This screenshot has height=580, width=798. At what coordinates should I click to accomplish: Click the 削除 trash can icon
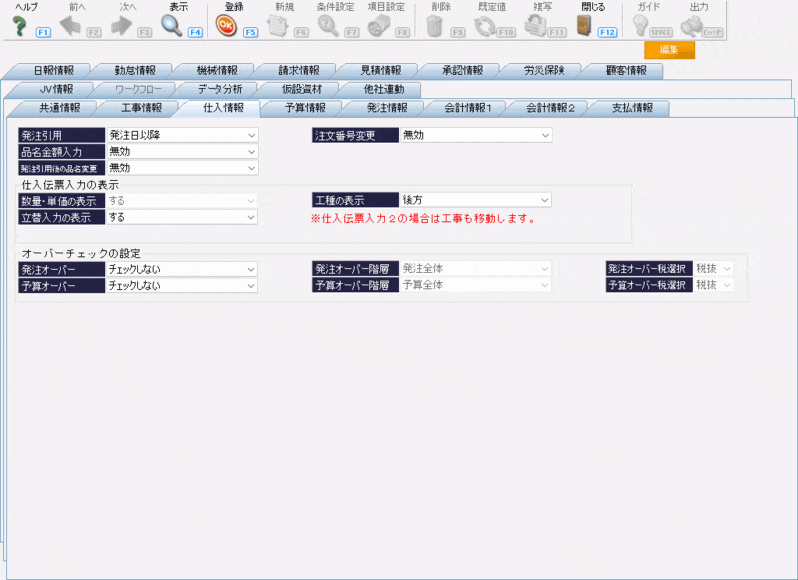click(433, 26)
